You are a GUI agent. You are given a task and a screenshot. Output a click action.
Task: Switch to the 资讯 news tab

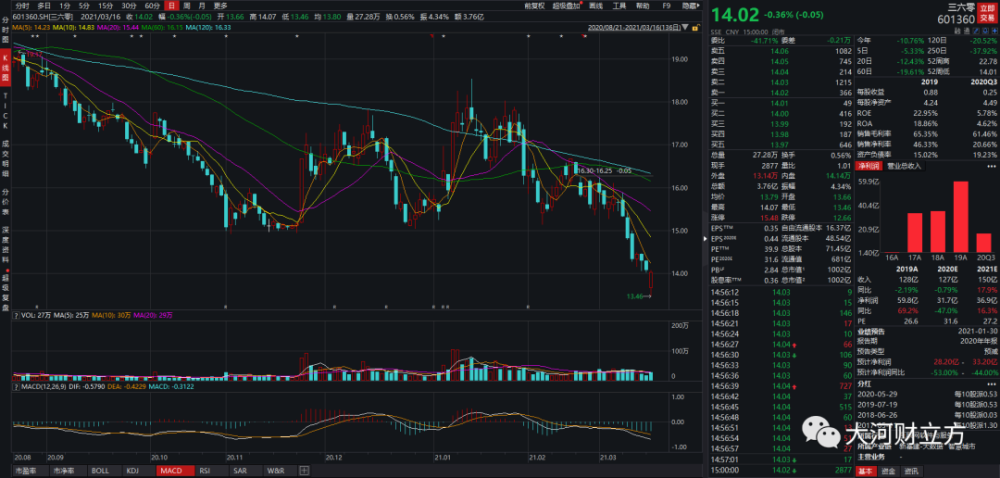pyautogui.click(x=911, y=472)
